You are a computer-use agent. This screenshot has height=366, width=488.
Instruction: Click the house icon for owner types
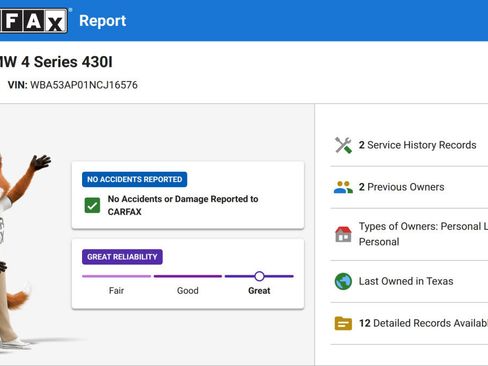[x=343, y=234]
